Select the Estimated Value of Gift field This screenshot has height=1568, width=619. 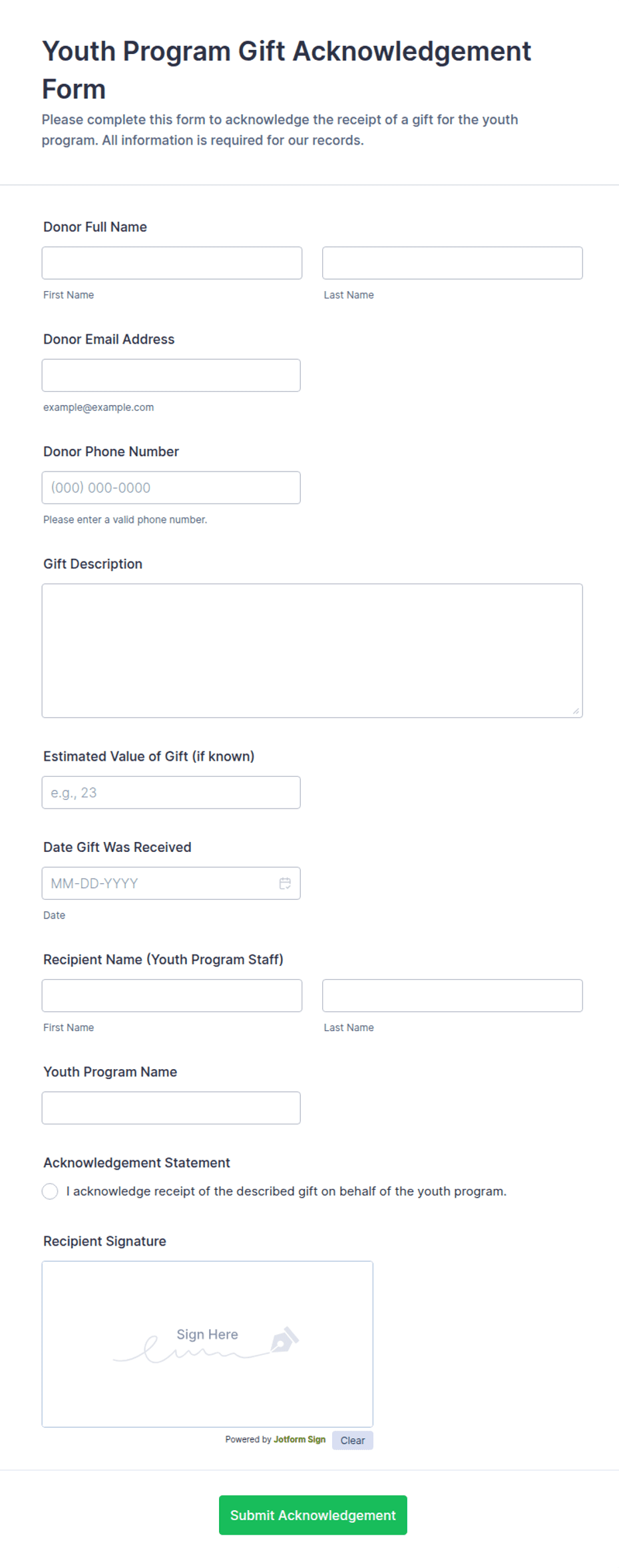(171, 793)
